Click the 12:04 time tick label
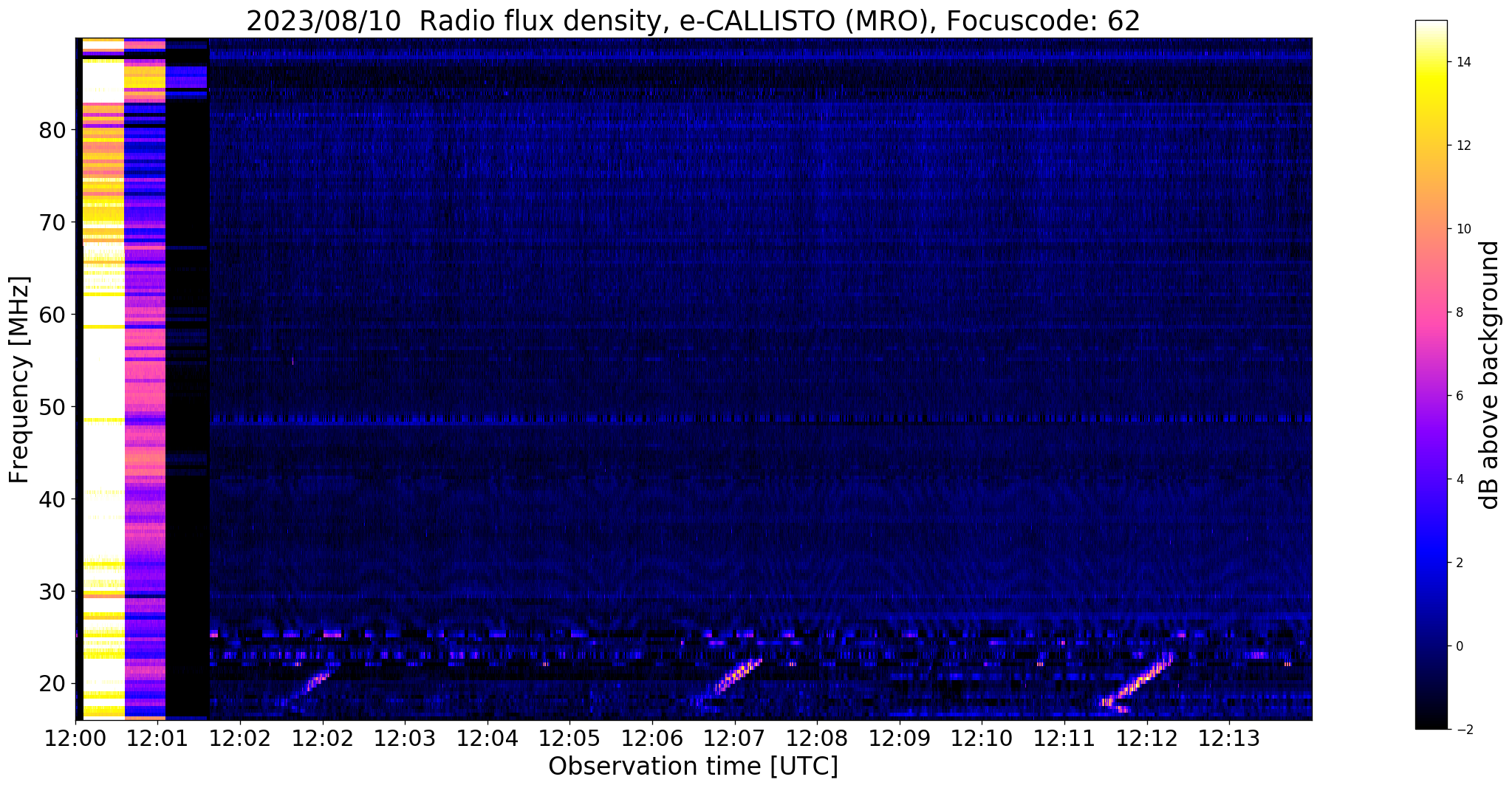The width and height of the screenshot is (1512, 788). coord(488,738)
